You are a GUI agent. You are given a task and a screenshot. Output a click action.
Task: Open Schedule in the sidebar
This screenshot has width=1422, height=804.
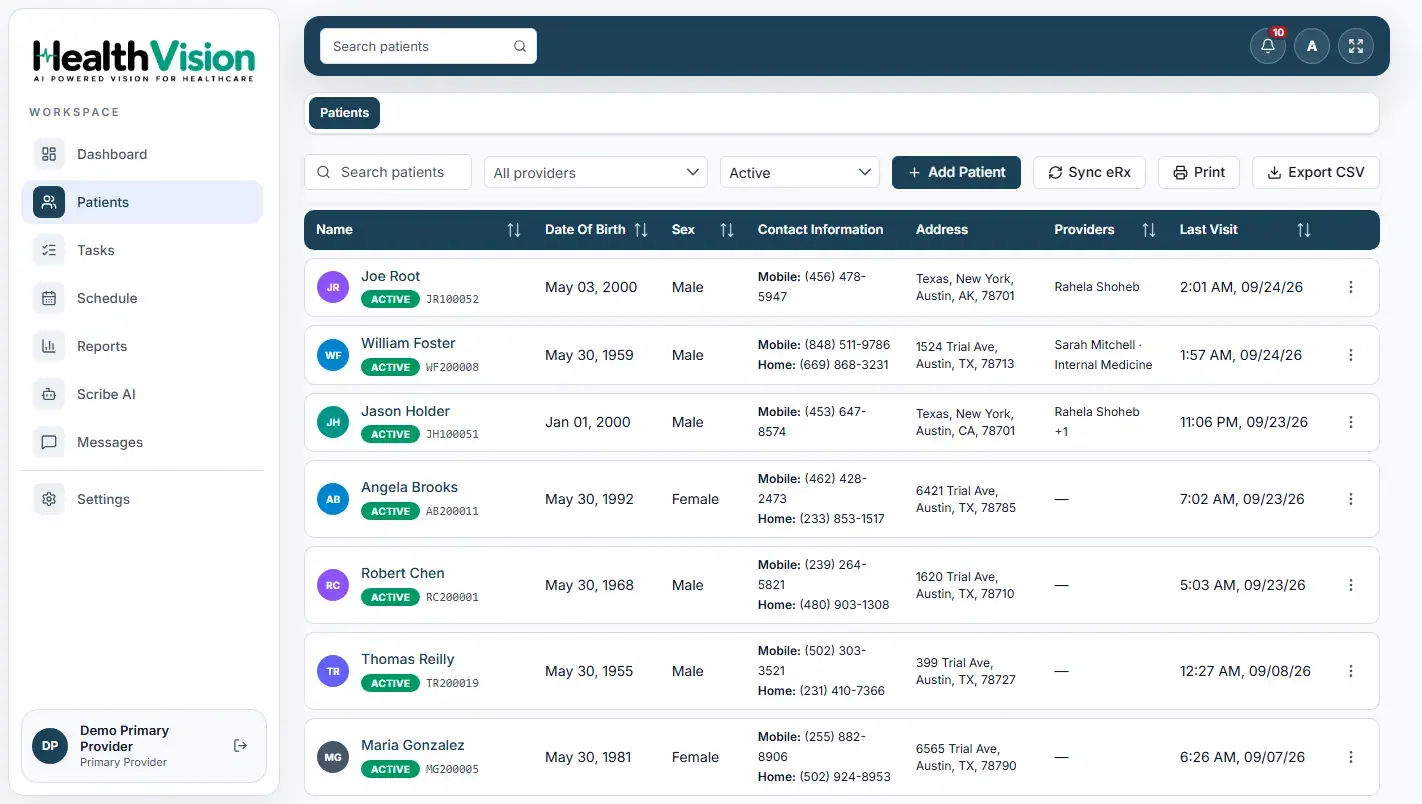142,298
